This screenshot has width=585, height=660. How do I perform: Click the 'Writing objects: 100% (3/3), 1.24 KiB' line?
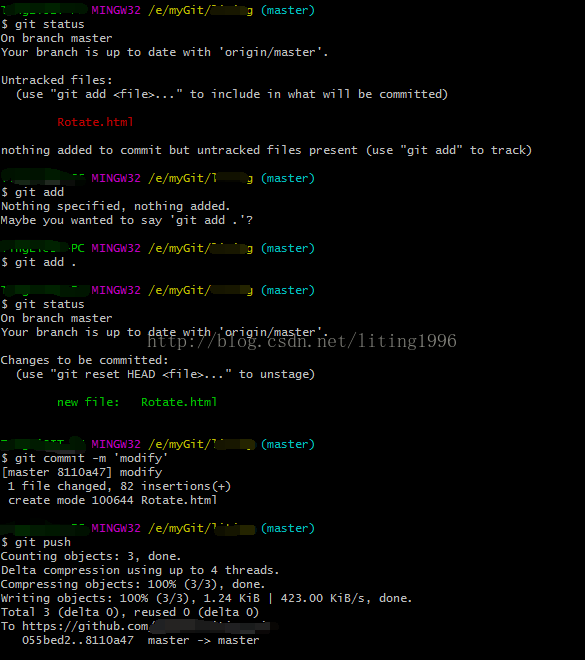(x=206, y=598)
